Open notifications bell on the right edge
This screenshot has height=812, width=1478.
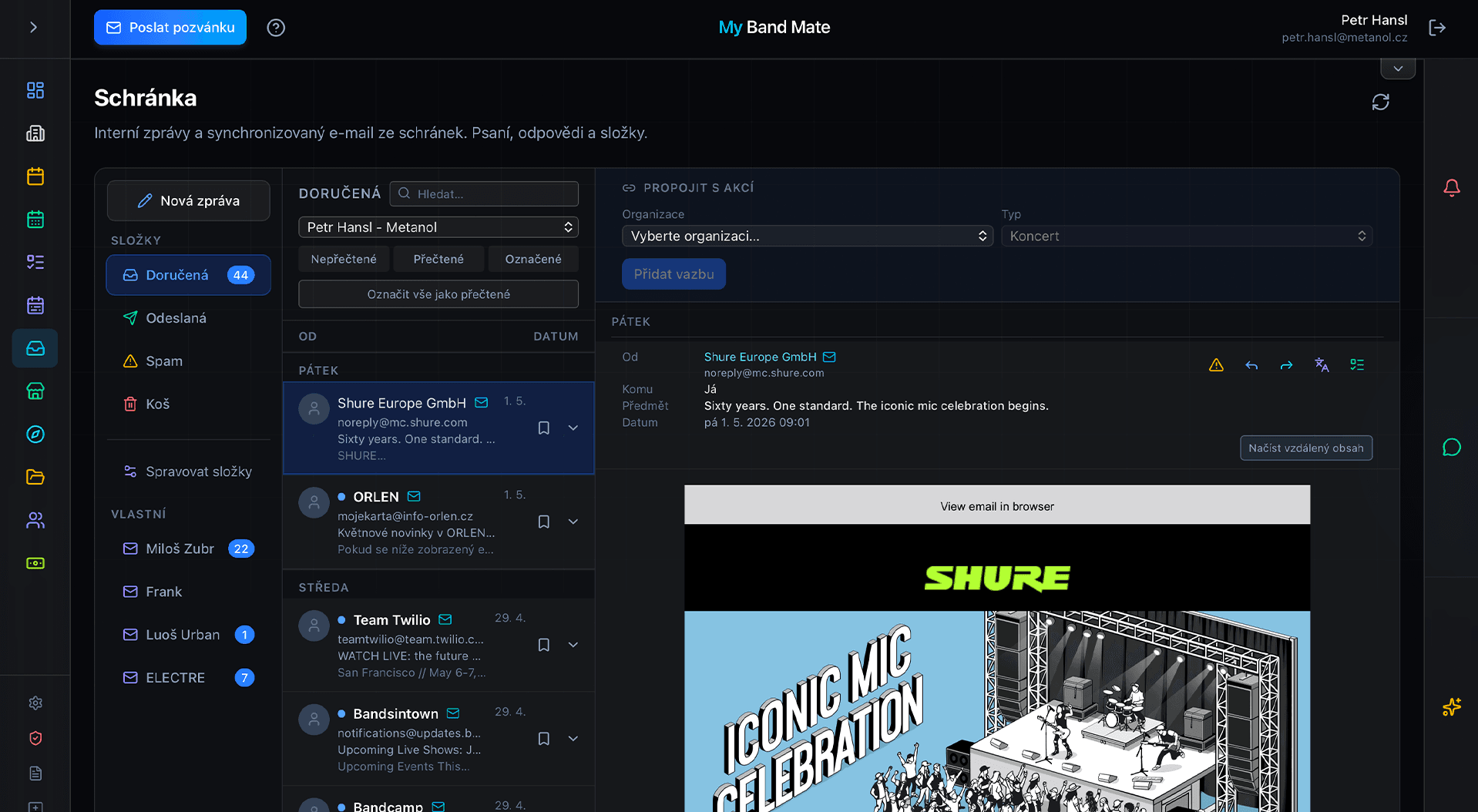click(1452, 187)
